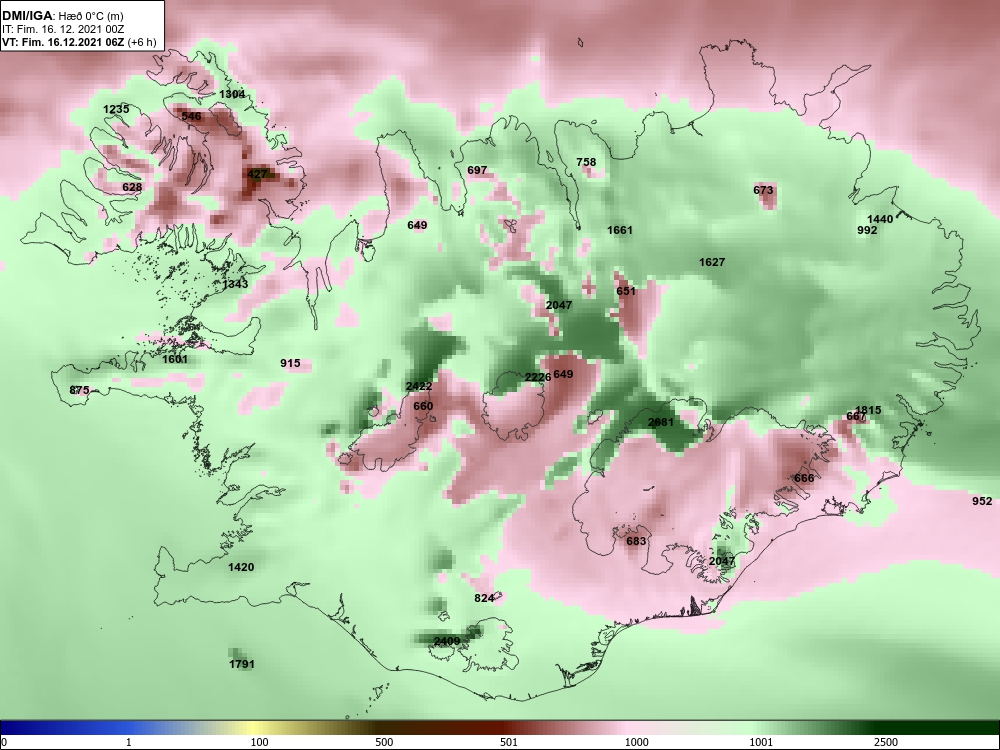Image resolution: width=1000 pixels, height=750 pixels.
Task: Click the 1304 height label
Action: click(x=232, y=94)
